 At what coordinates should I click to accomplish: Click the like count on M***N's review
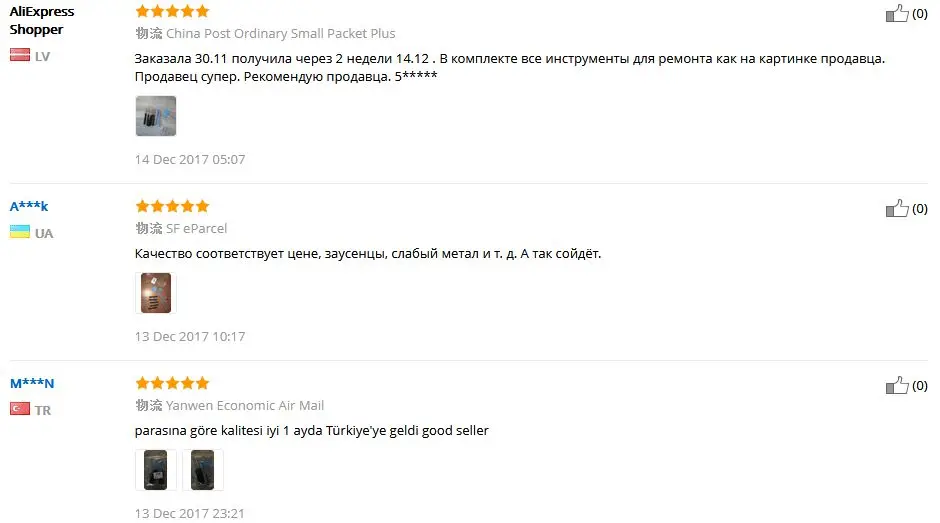click(920, 385)
